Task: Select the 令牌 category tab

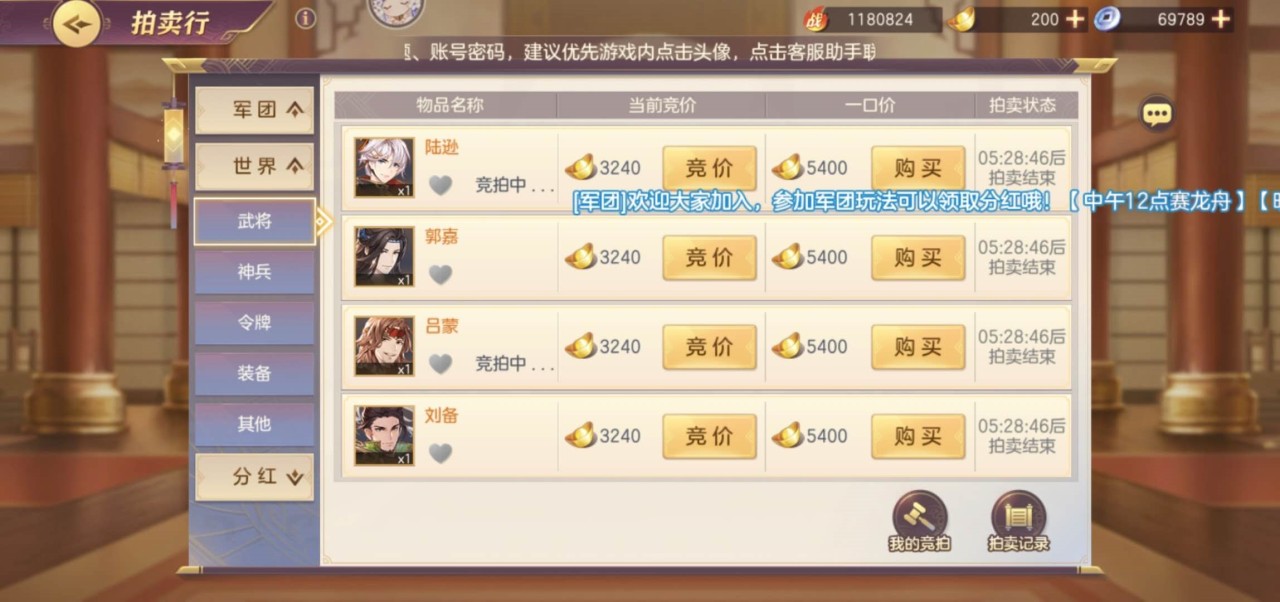Action: coord(254,323)
